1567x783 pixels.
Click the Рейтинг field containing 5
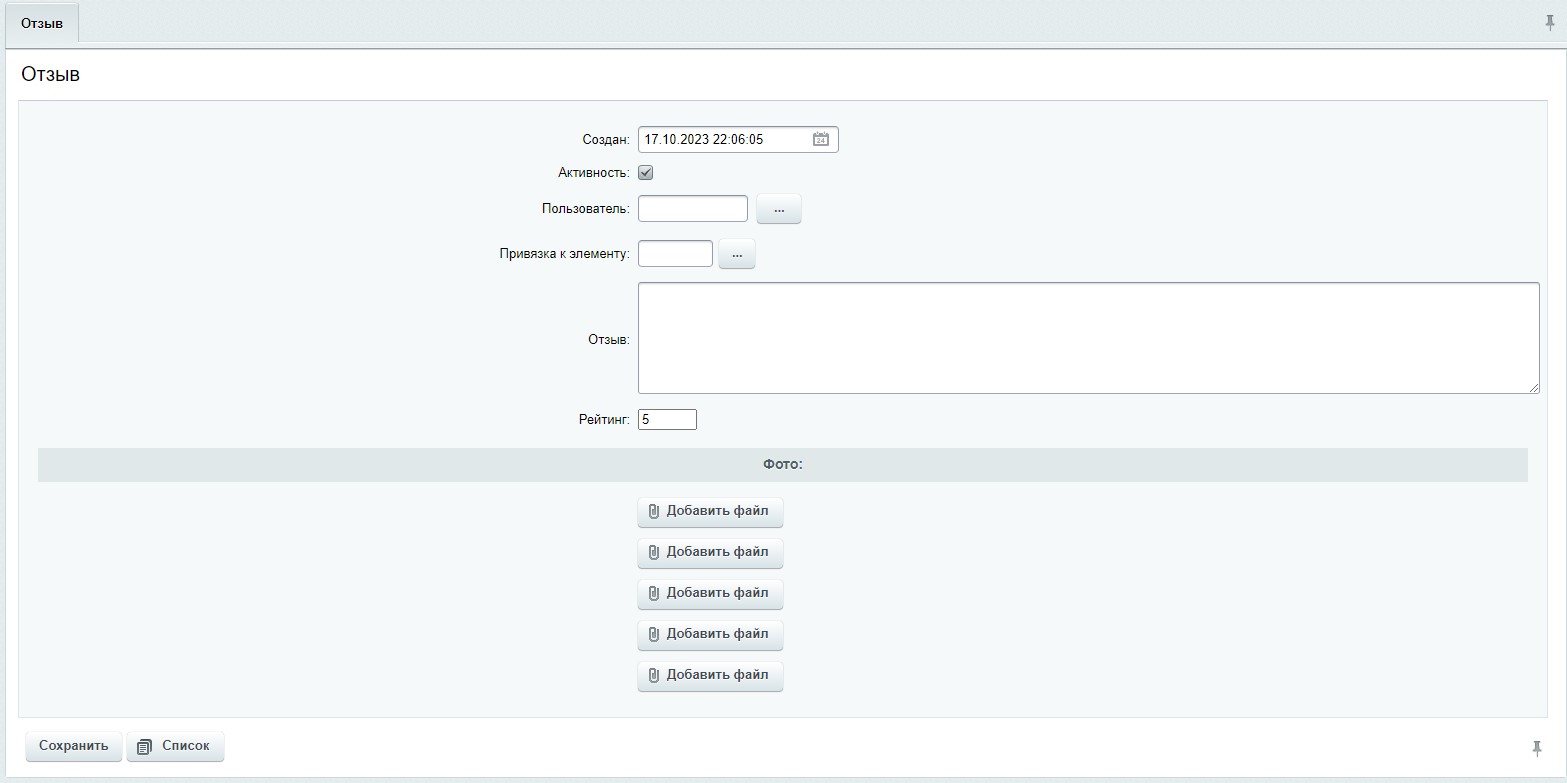point(667,420)
